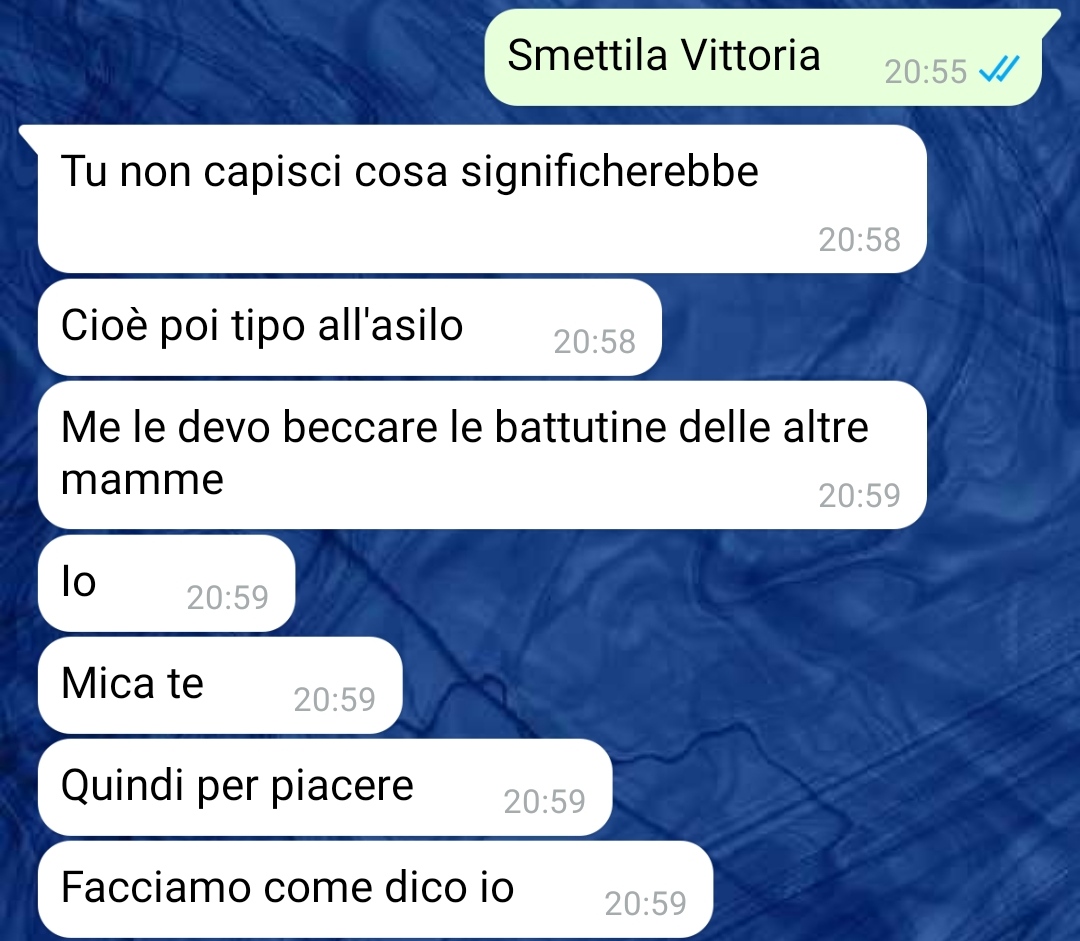Click the 20:59 timestamp beside 'Quindi per piacere'
The height and width of the screenshot is (941, 1080).
pyautogui.click(x=544, y=801)
